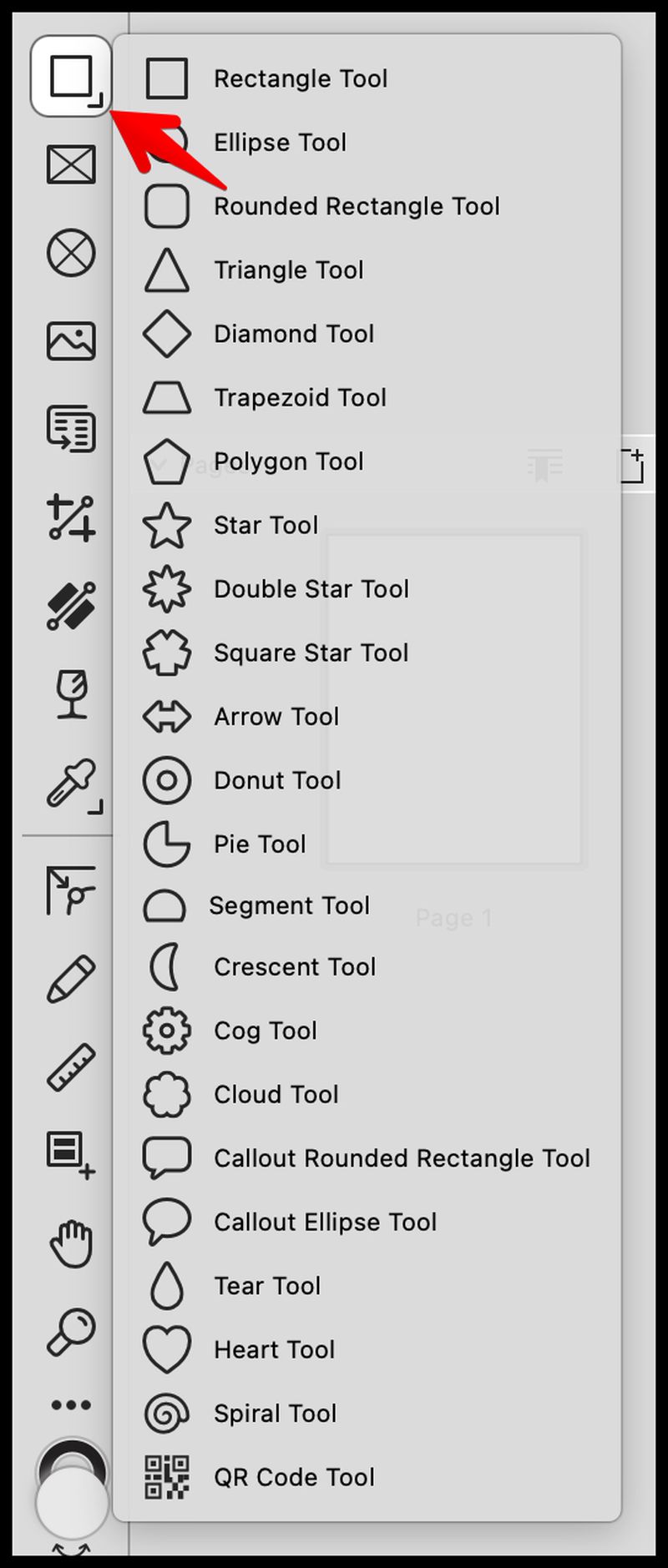Choose the hand View tool
The image size is (668, 1568).
point(72,1243)
